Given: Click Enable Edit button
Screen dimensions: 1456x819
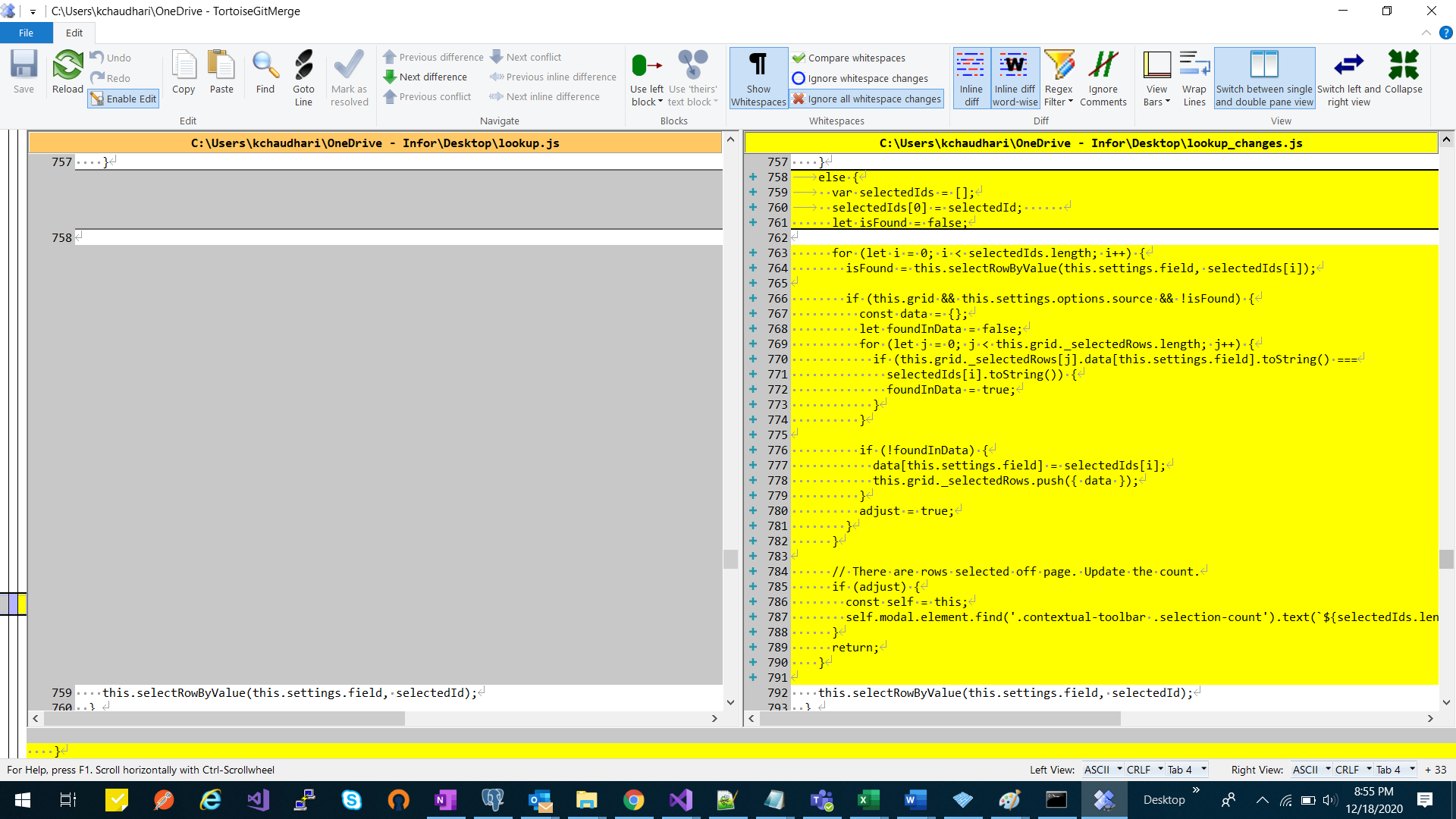Looking at the screenshot, I should click(x=124, y=99).
